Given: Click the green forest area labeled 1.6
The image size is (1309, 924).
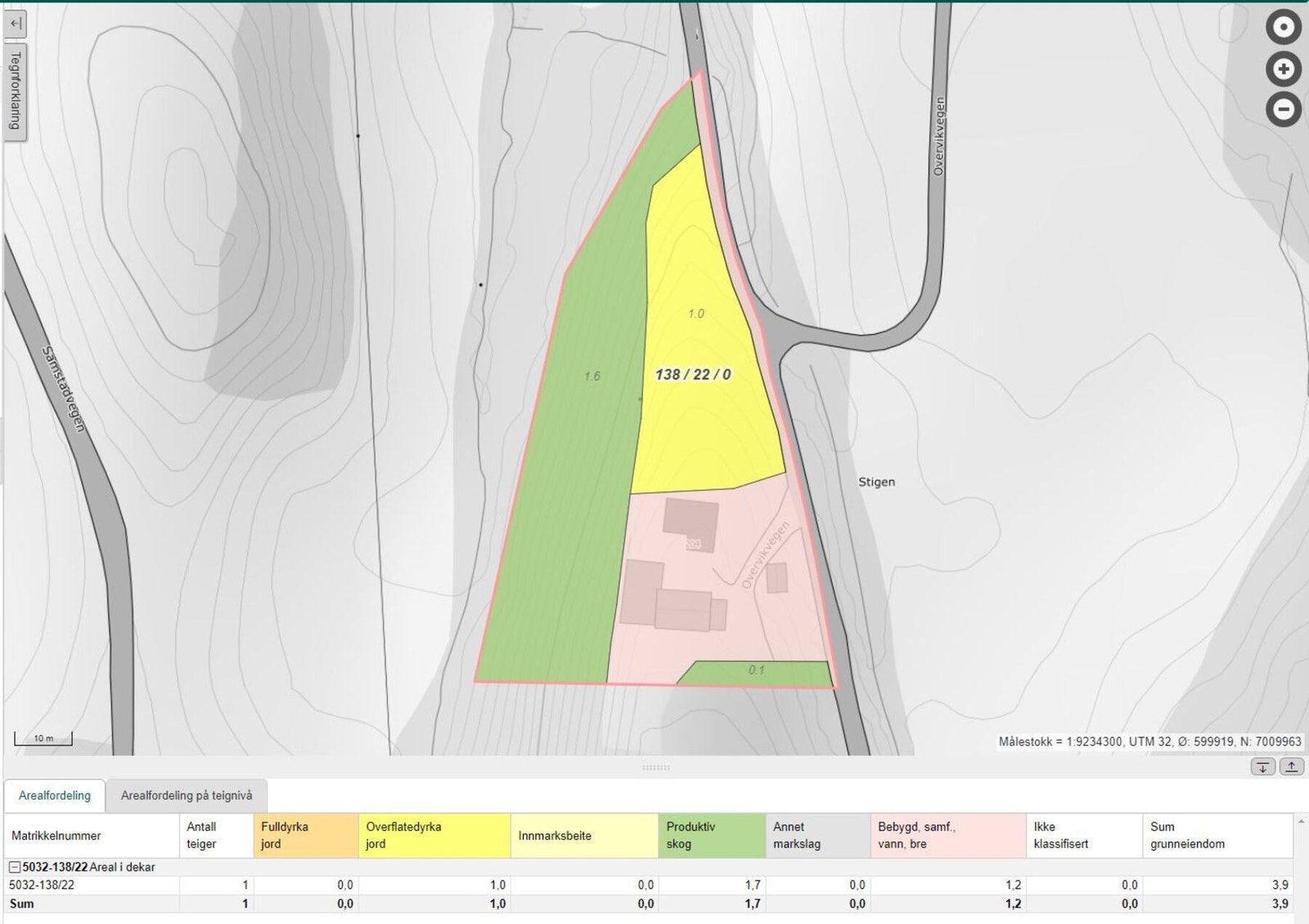Looking at the screenshot, I should (x=592, y=376).
